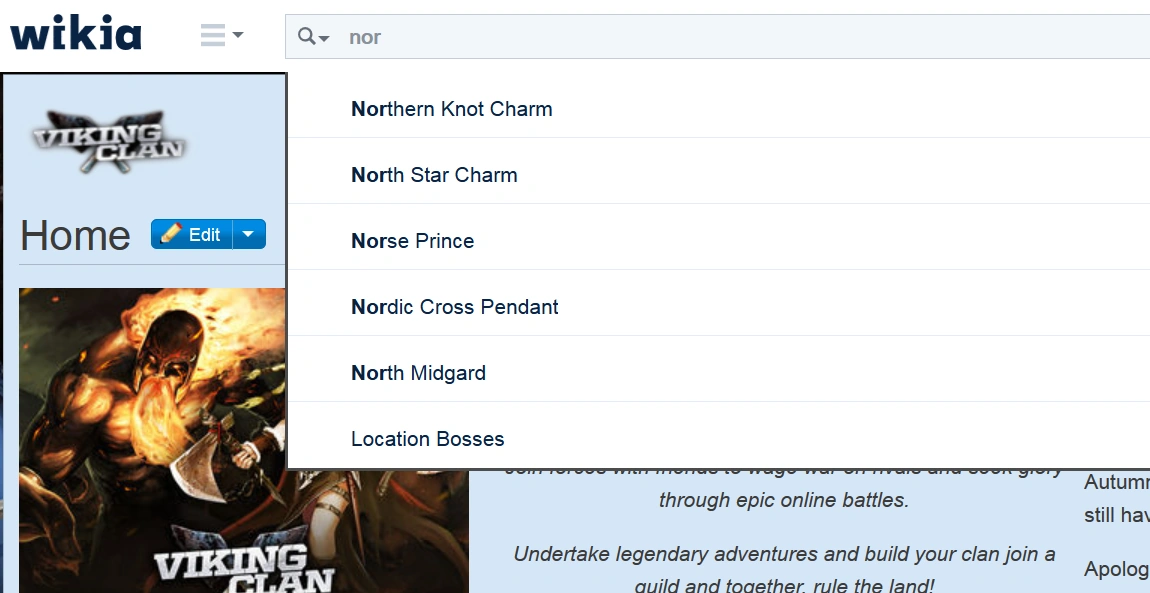This screenshot has width=1150, height=593.
Task: Click the Wikia logo
Action: click(x=76, y=34)
